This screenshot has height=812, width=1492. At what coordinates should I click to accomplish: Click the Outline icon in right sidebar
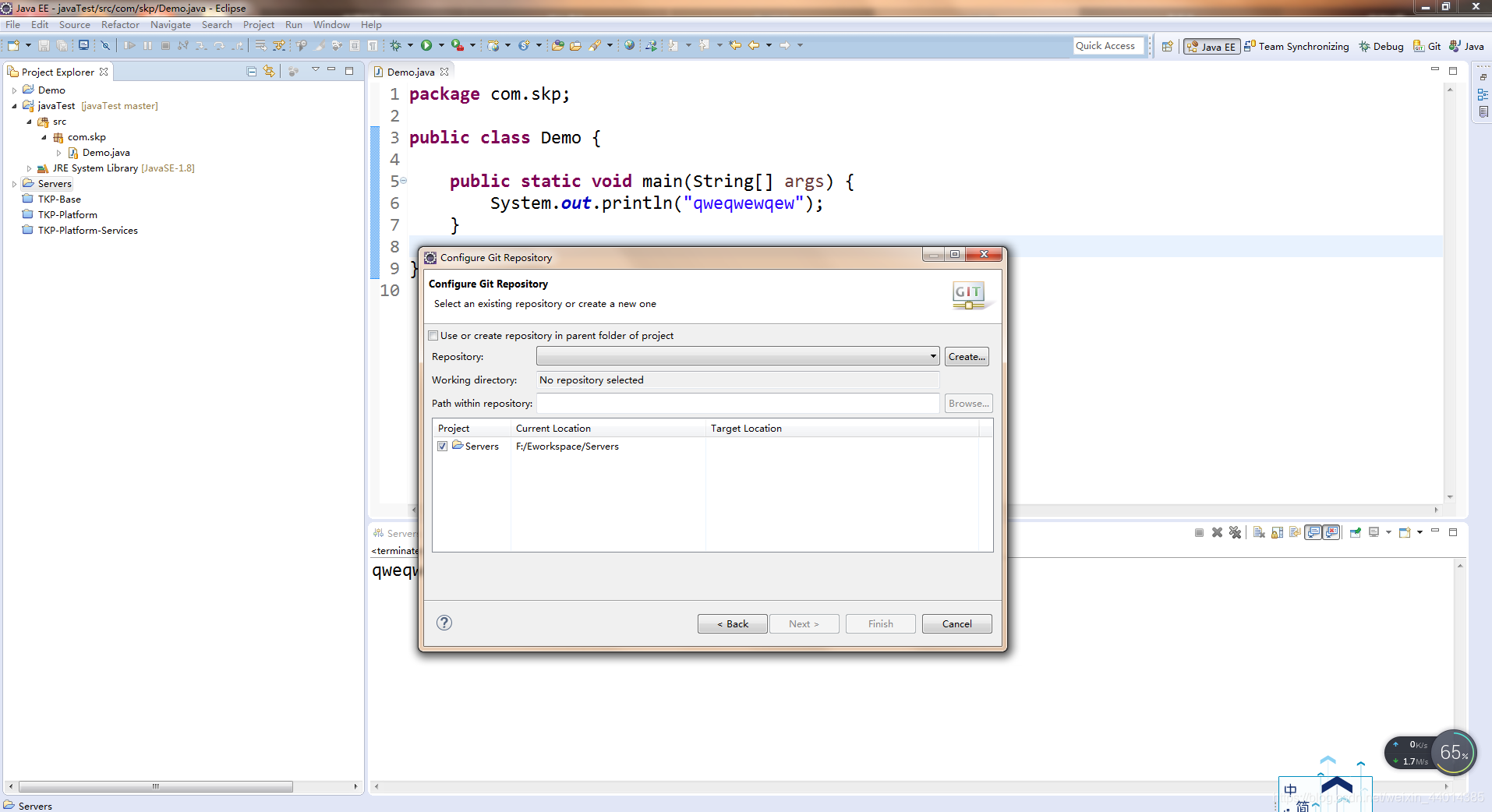click(x=1483, y=94)
